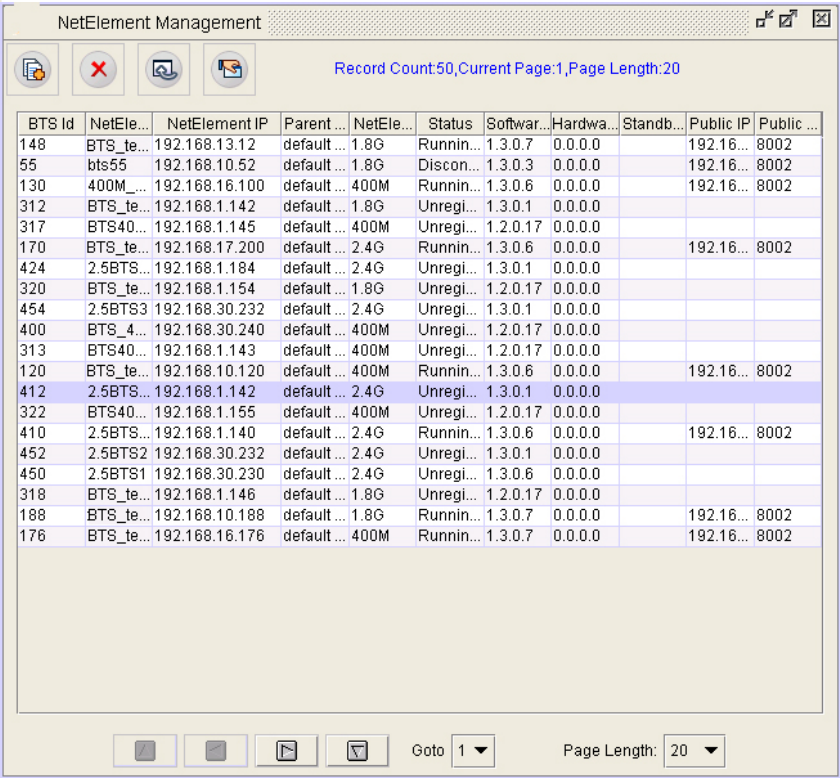Click the Status column header

tap(450, 124)
